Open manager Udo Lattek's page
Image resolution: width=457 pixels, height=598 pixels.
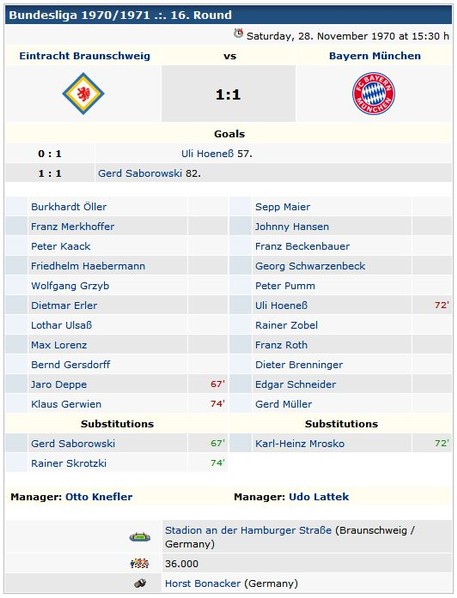pos(319,497)
